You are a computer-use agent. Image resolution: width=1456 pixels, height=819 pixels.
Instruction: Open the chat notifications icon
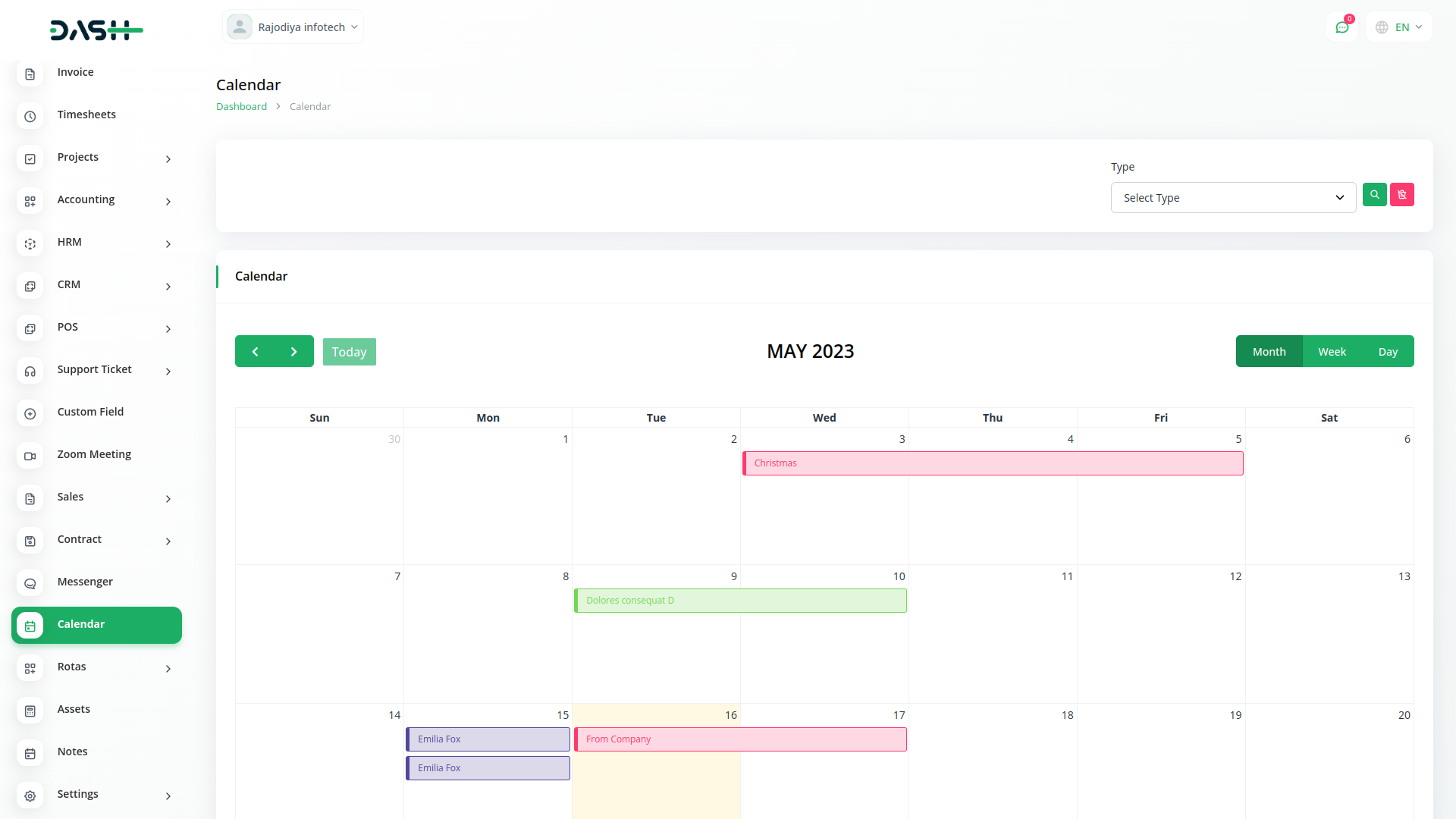point(1341,27)
